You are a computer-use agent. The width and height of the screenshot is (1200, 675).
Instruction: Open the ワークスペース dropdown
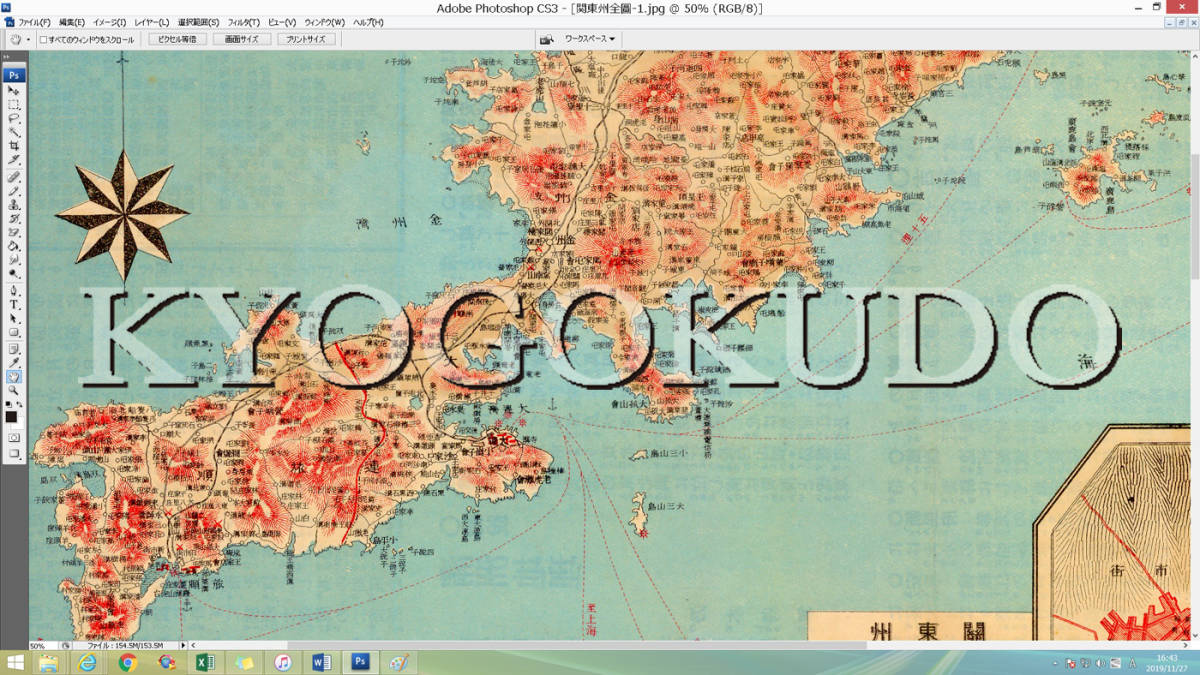click(x=590, y=39)
